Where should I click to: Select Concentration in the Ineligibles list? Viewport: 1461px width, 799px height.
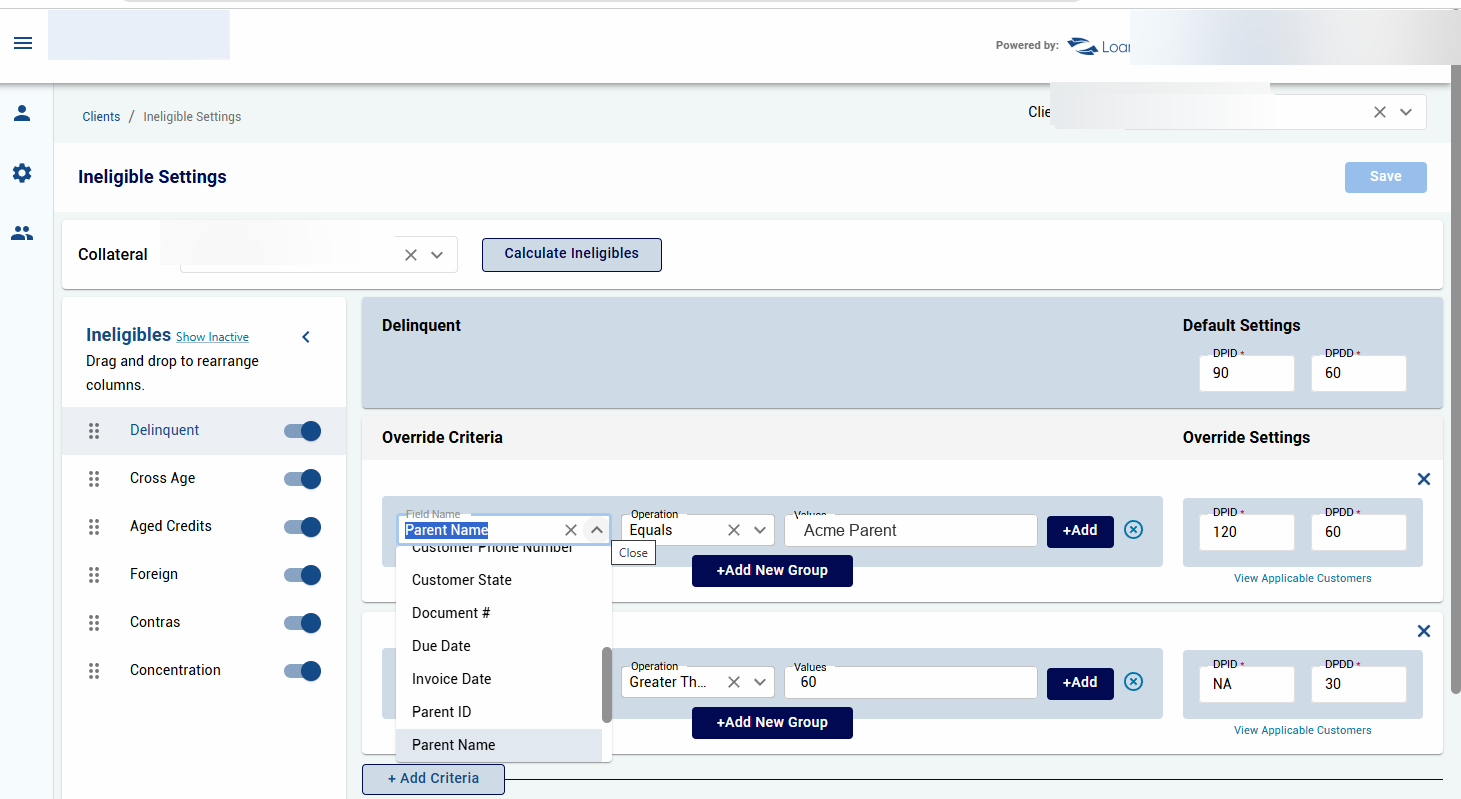[175, 670]
